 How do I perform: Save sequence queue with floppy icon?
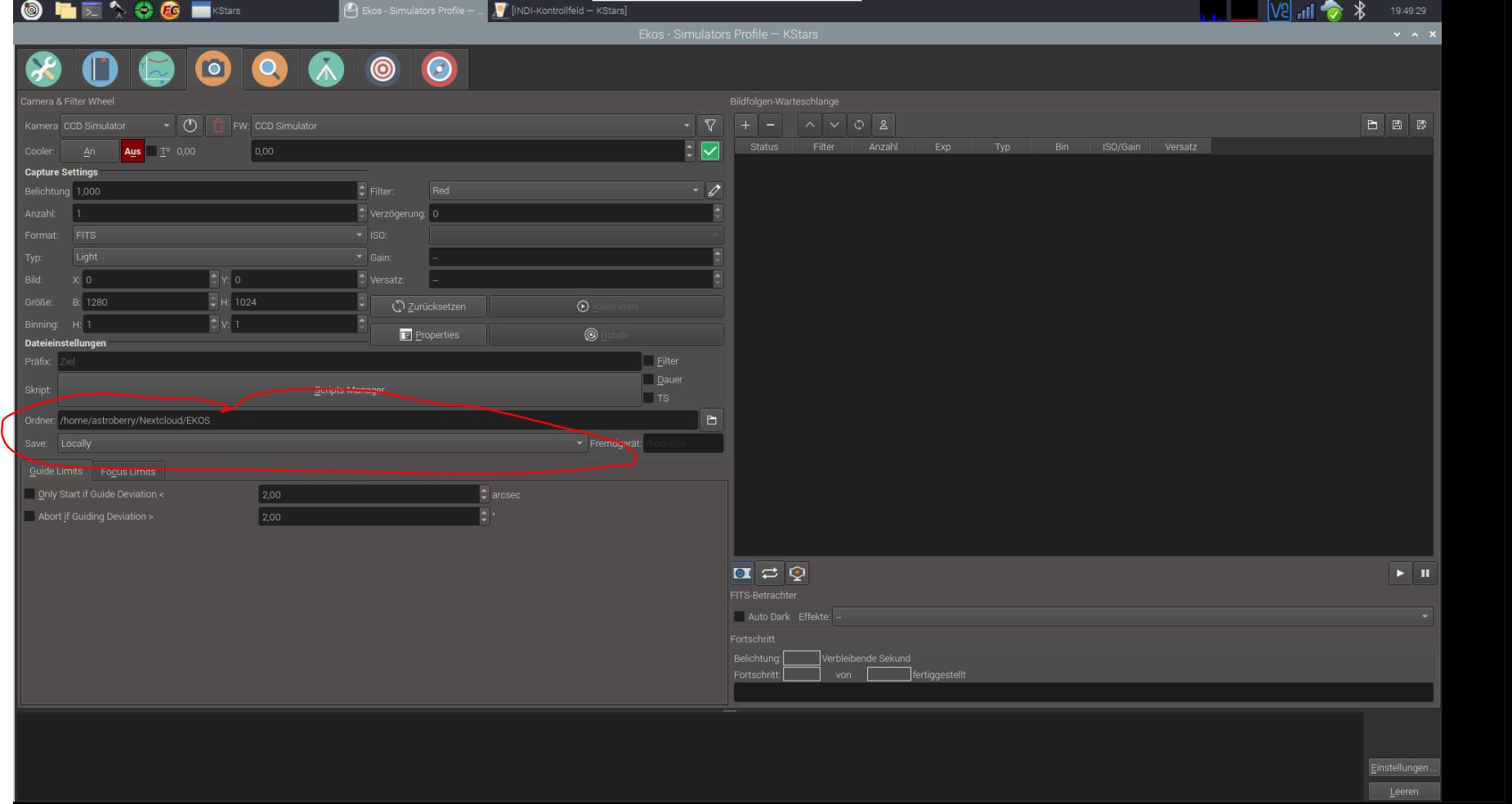[1398, 126]
